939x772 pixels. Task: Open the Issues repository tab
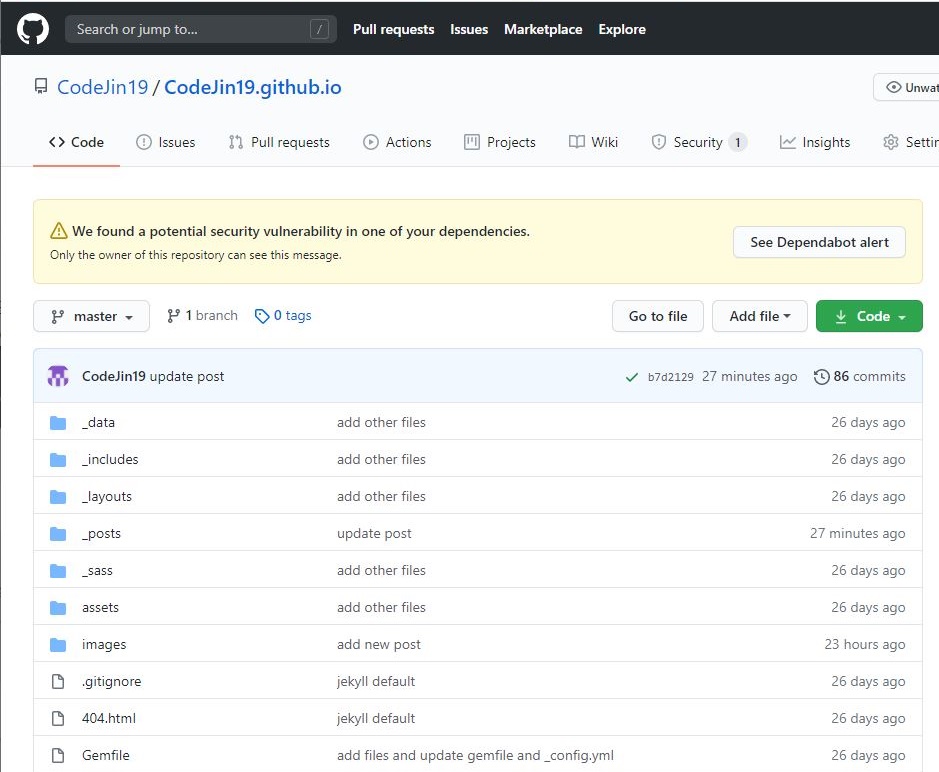(165, 142)
